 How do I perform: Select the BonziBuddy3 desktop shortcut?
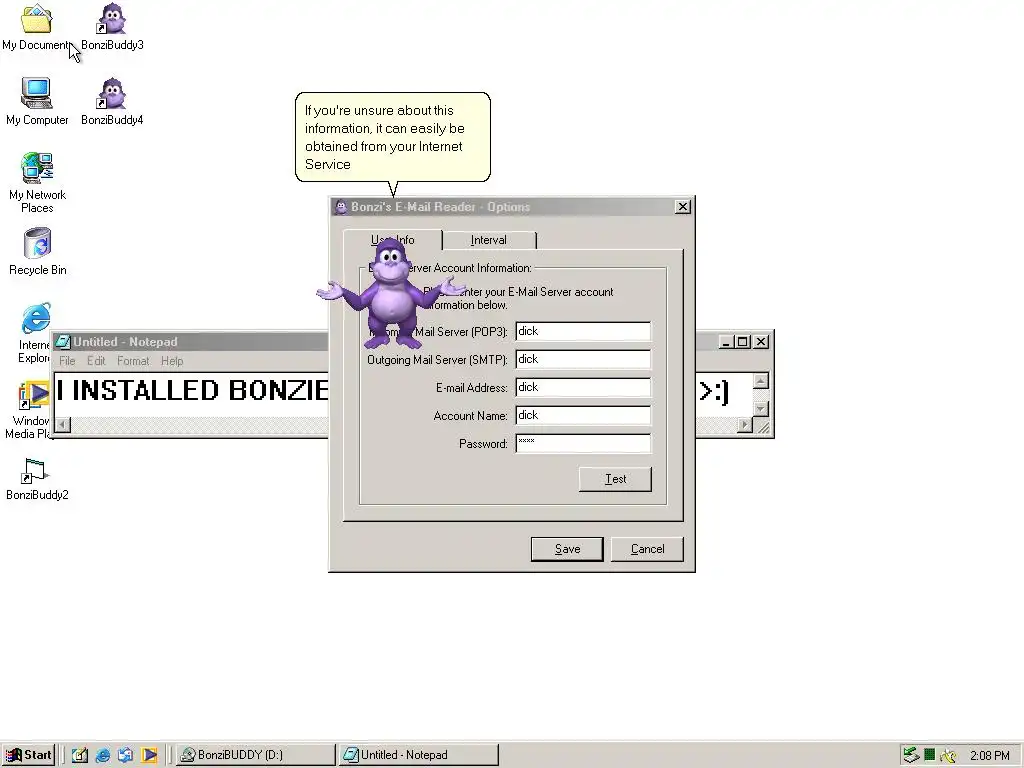[x=112, y=26]
